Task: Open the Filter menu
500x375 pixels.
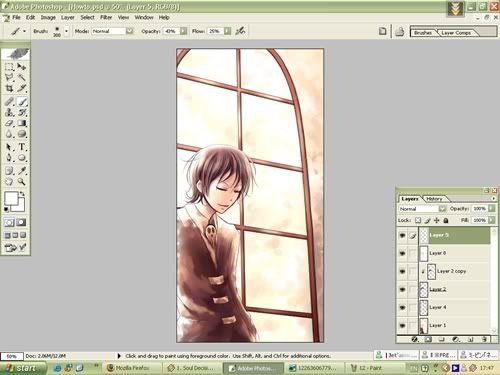Action: point(106,17)
